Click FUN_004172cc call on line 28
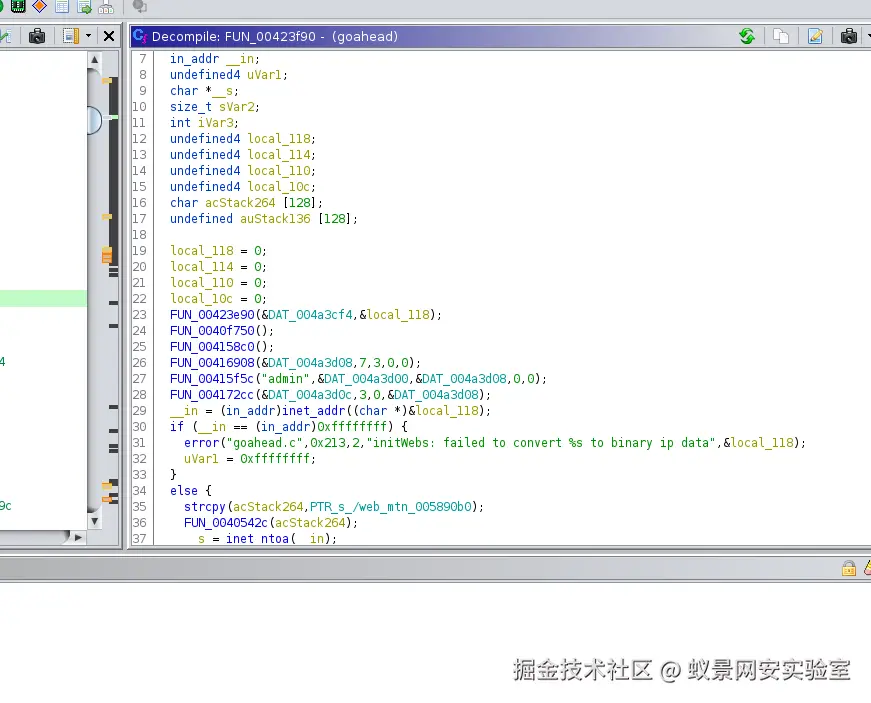This screenshot has height=703, width=871. coord(212,395)
